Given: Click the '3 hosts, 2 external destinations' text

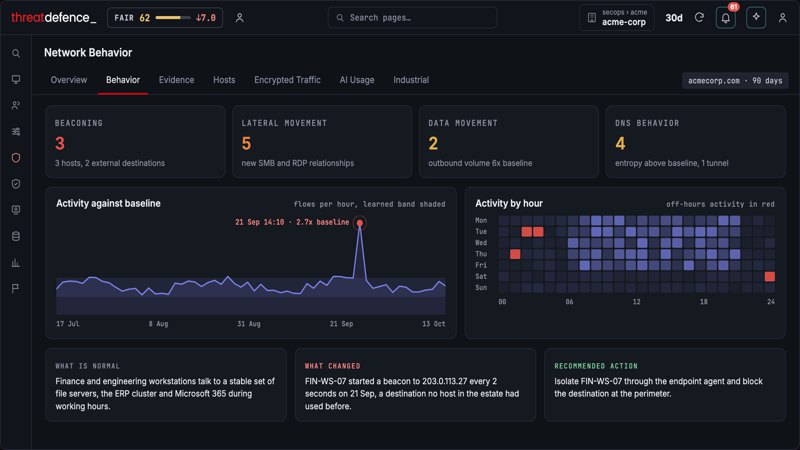Looking at the screenshot, I should [110, 163].
